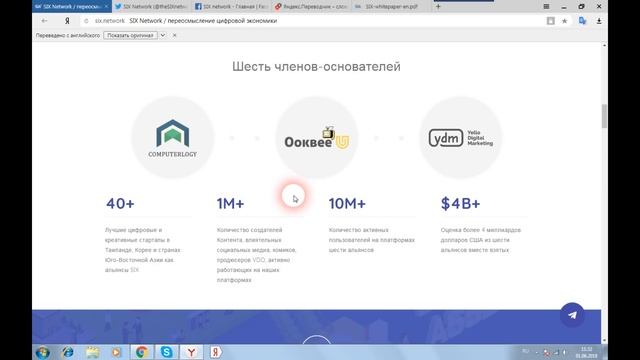Image resolution: width=640 pixels, height=360 pixels.
Task: Click the scrollbar up arrow
Action: pos(604,45)
